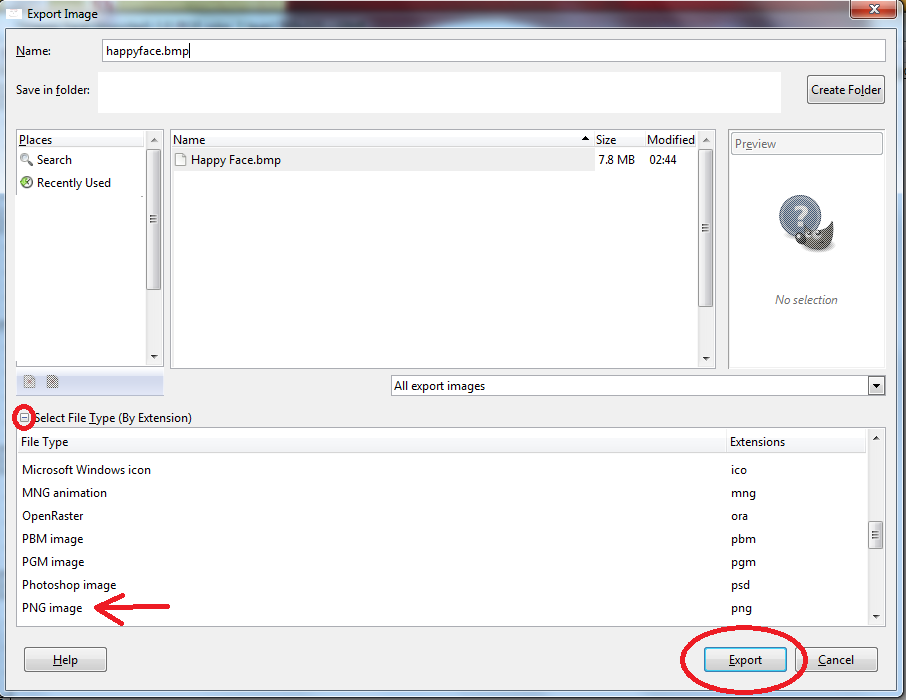Image resolution: width=906 pixels, height=700 pixels.
Task: Choose OpenRaster file type
Action: point(53,516)
